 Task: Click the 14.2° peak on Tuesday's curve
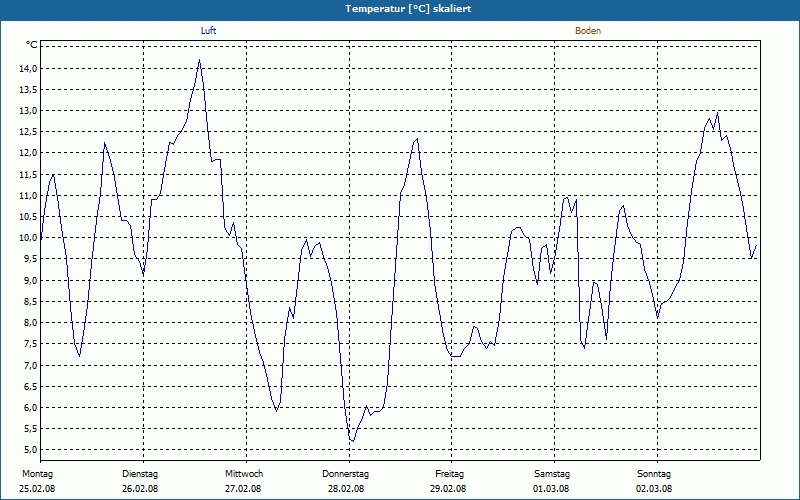(x=199, y=60)
